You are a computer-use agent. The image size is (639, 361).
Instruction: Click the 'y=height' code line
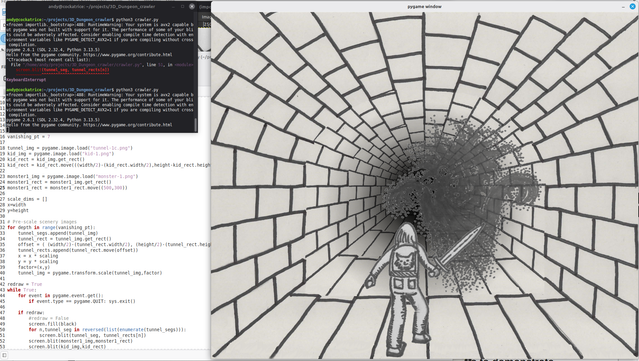18,211
